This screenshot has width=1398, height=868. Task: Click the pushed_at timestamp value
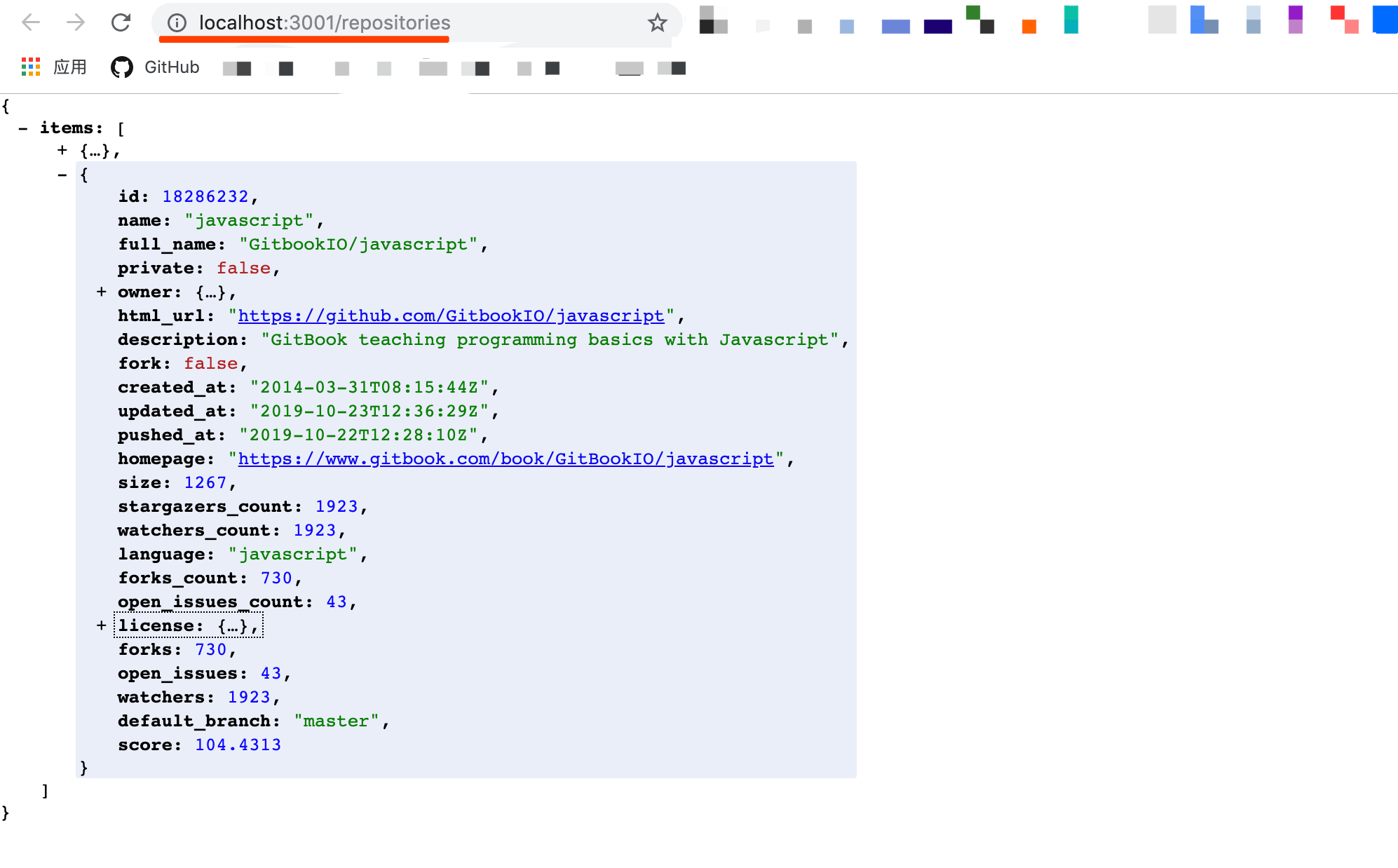point(358,435)
